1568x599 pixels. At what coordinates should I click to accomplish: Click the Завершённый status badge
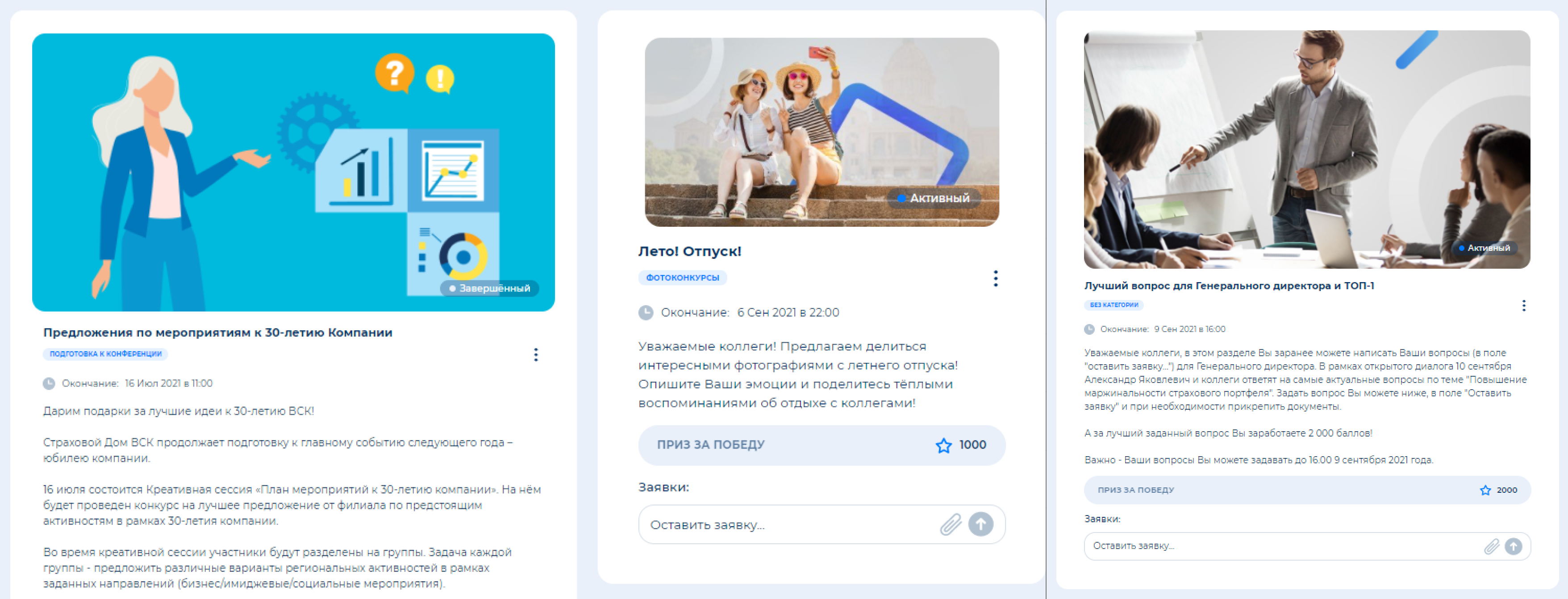click(489, 288)
